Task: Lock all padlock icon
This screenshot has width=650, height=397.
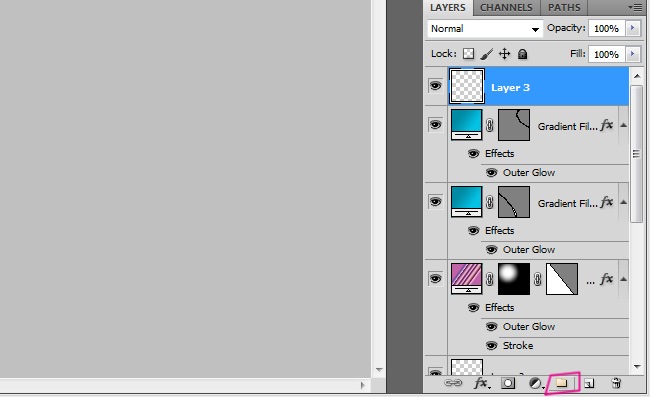Action: pos(522,54)
